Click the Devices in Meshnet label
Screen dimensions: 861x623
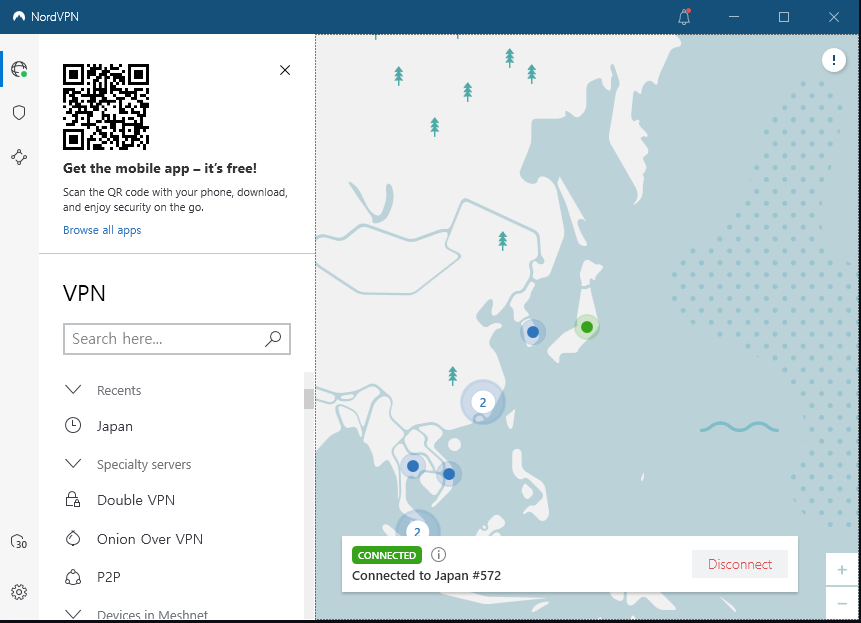pyautogui.click(x=152, y=615)
